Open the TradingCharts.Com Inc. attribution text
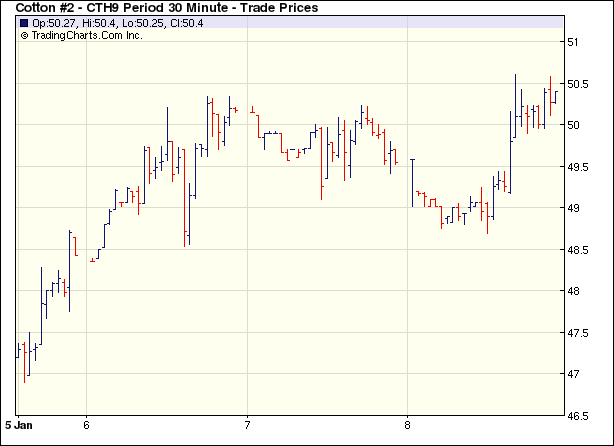Image resolution: width=614 pixels, height=446 pixels. (x=87, y=35)
